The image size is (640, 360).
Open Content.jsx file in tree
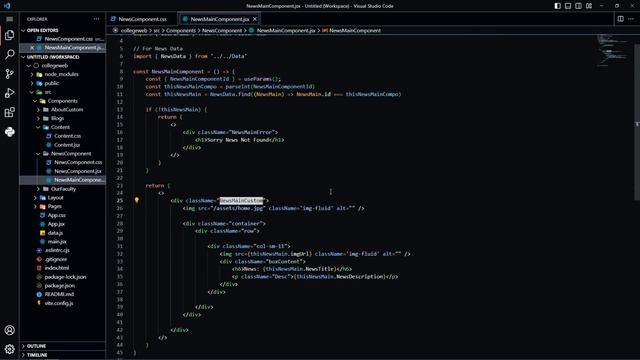[x=67, y=145]
